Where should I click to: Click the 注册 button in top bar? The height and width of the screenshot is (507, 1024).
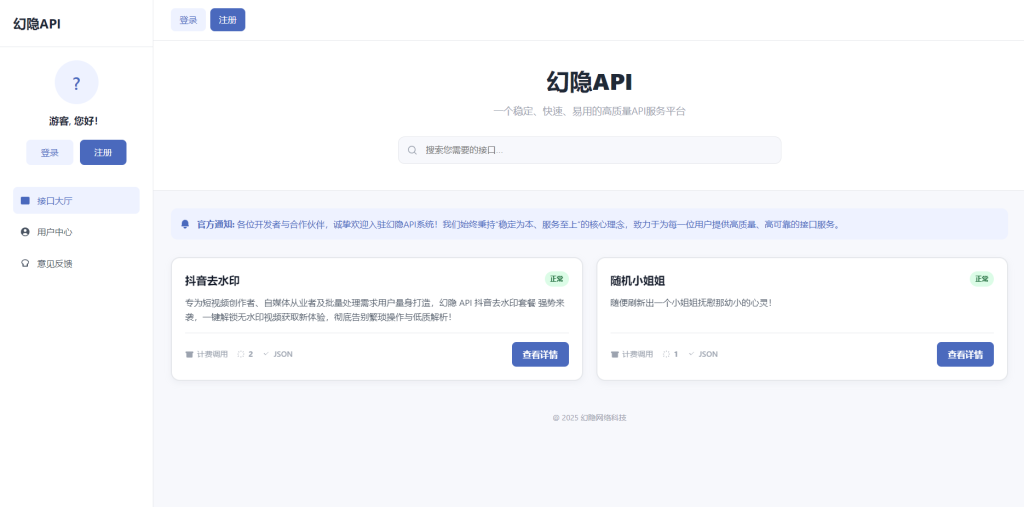tap(227, 20)
